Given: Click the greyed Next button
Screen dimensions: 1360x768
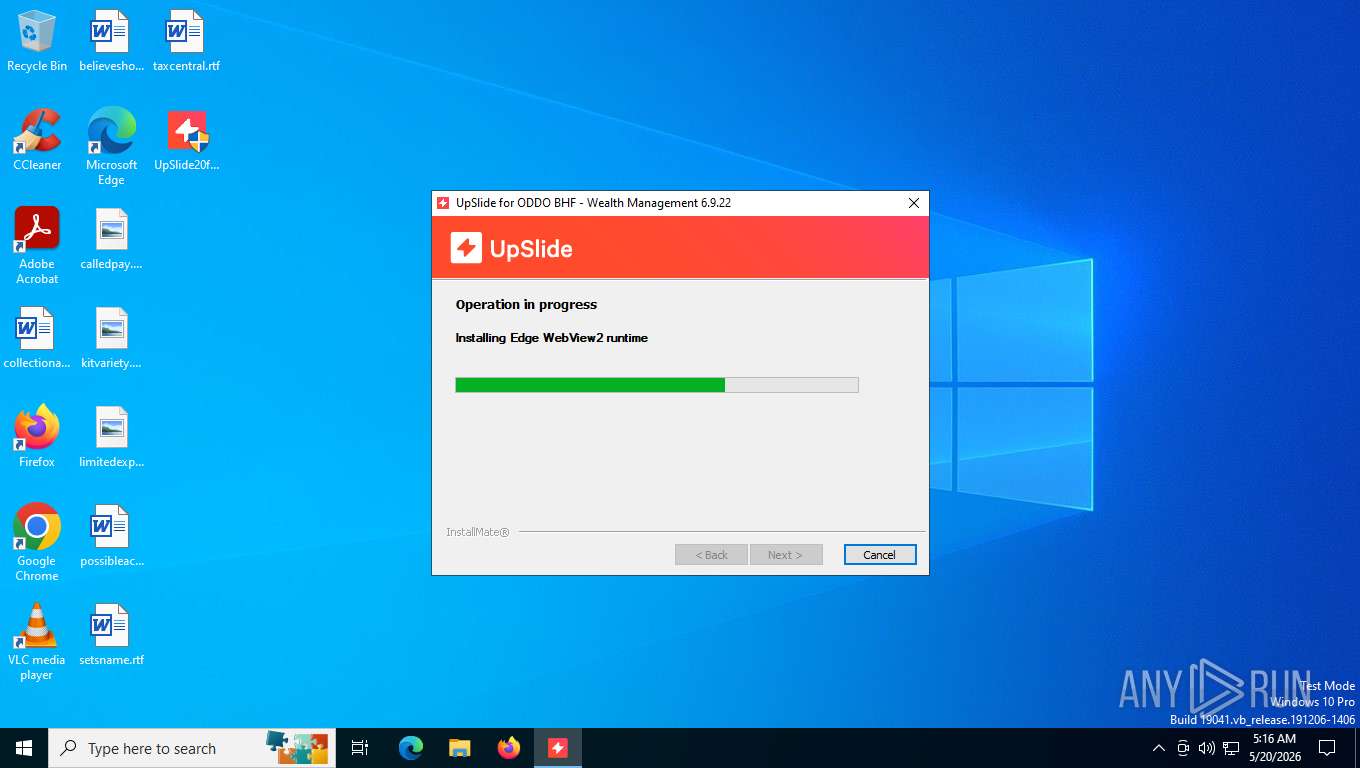Looking at the screenshot, I should click(x=786, y=555).
